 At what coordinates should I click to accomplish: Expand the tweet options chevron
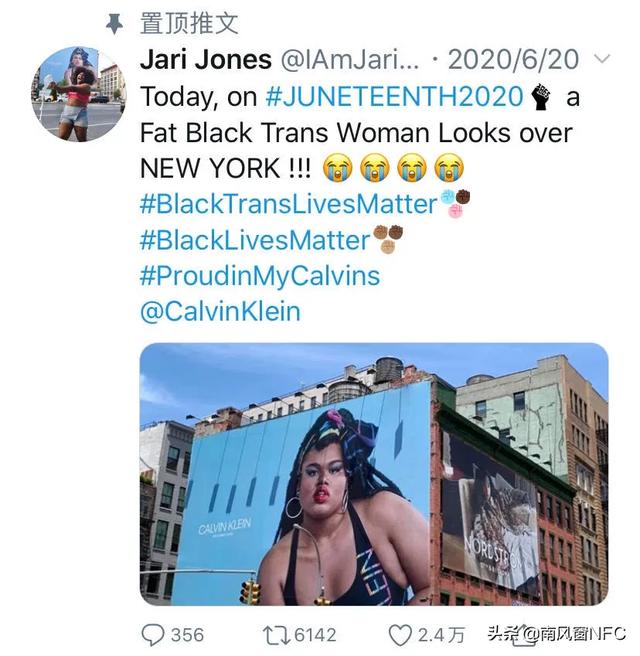pyautogui.click(x=602, y=59)
